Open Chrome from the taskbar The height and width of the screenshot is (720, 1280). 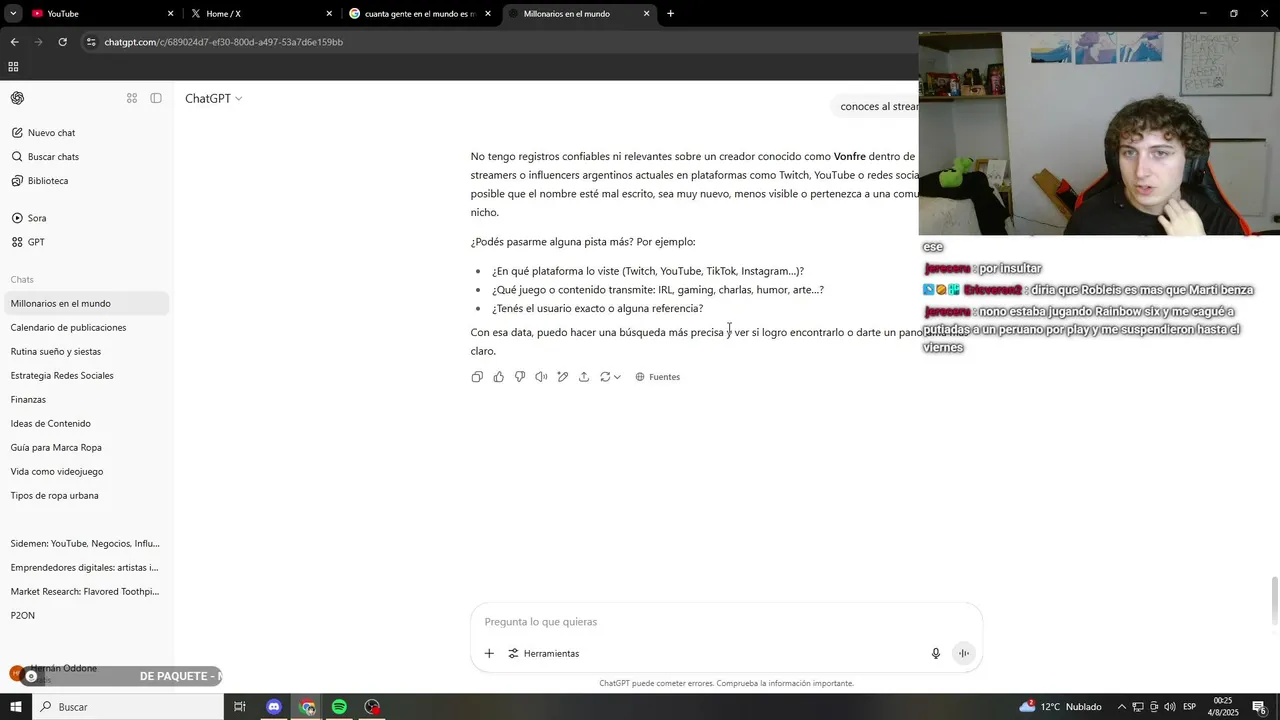click(307, 707)
